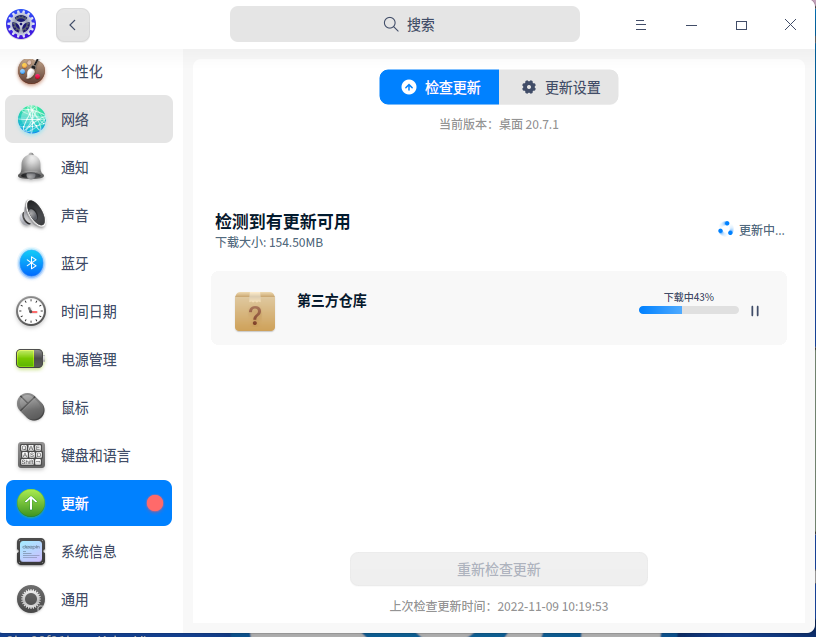Screen dimensions: 816x637
Task: Open the hamburger menu at top right
Action: 641,24
